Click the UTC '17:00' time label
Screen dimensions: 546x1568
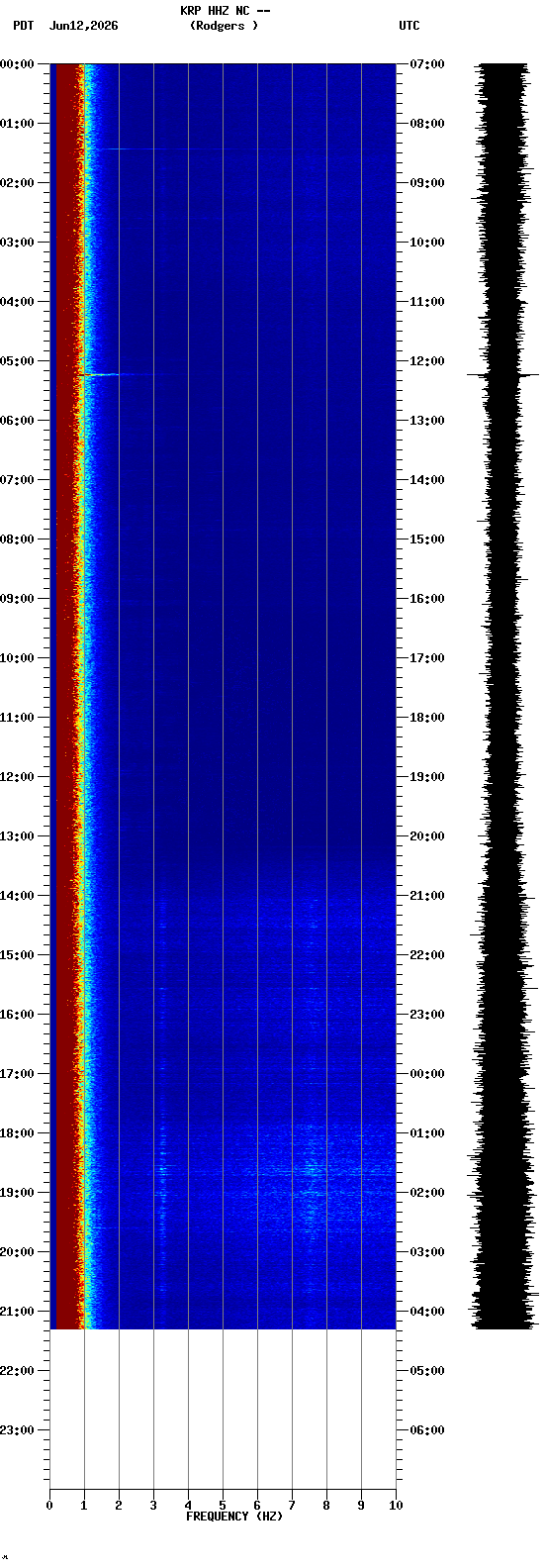427,658
